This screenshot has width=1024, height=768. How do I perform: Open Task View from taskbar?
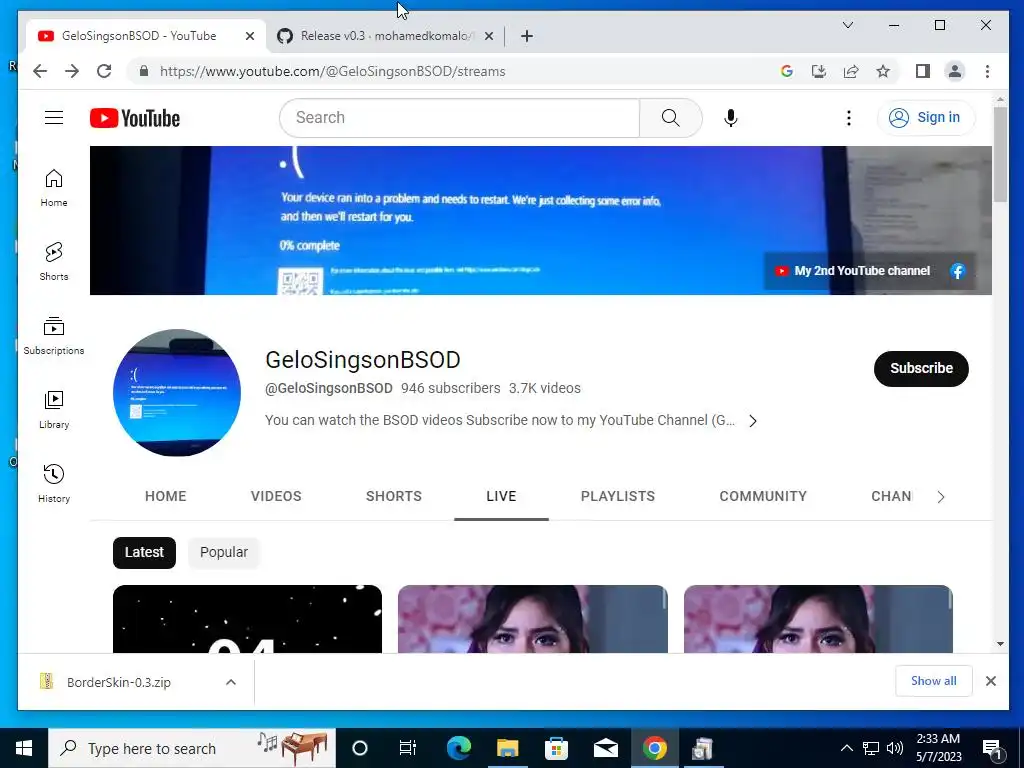[x=408, y=748]
